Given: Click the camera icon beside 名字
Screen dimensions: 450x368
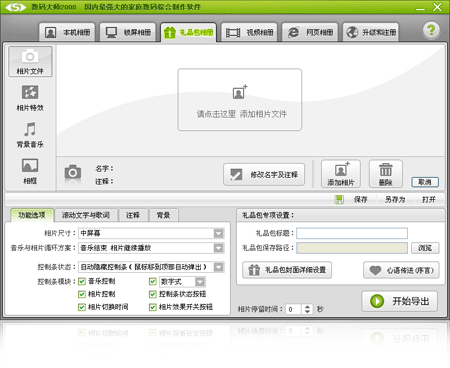Looking at the screenshot, I should (73, 173).
